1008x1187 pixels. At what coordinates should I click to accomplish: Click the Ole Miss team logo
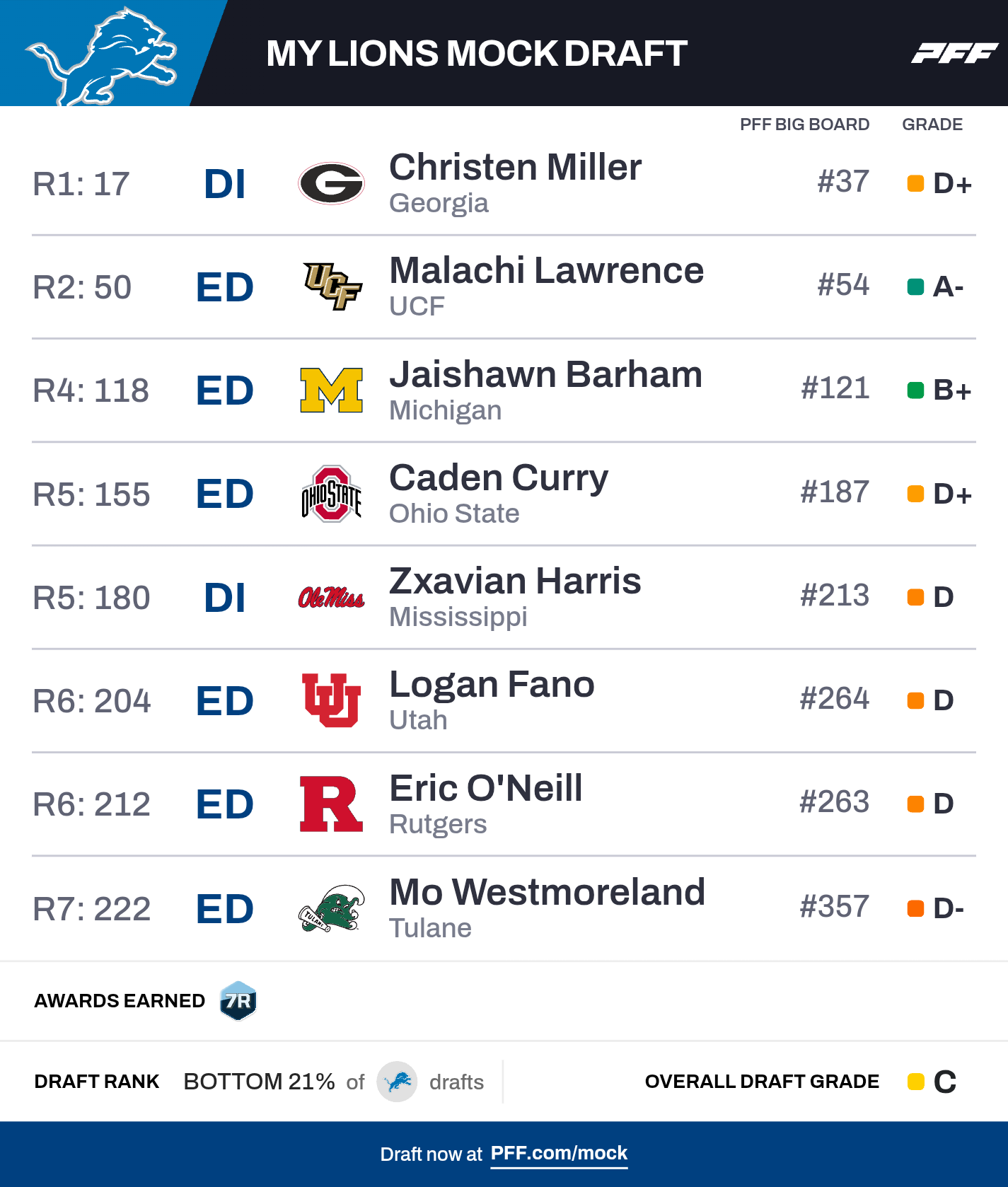(x=331, y=598)
